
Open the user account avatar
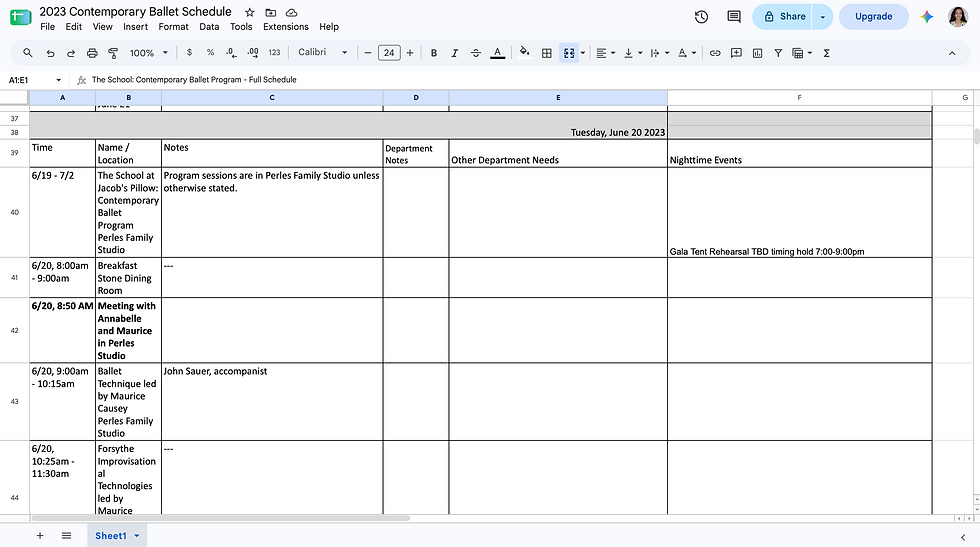click(958, 17)
